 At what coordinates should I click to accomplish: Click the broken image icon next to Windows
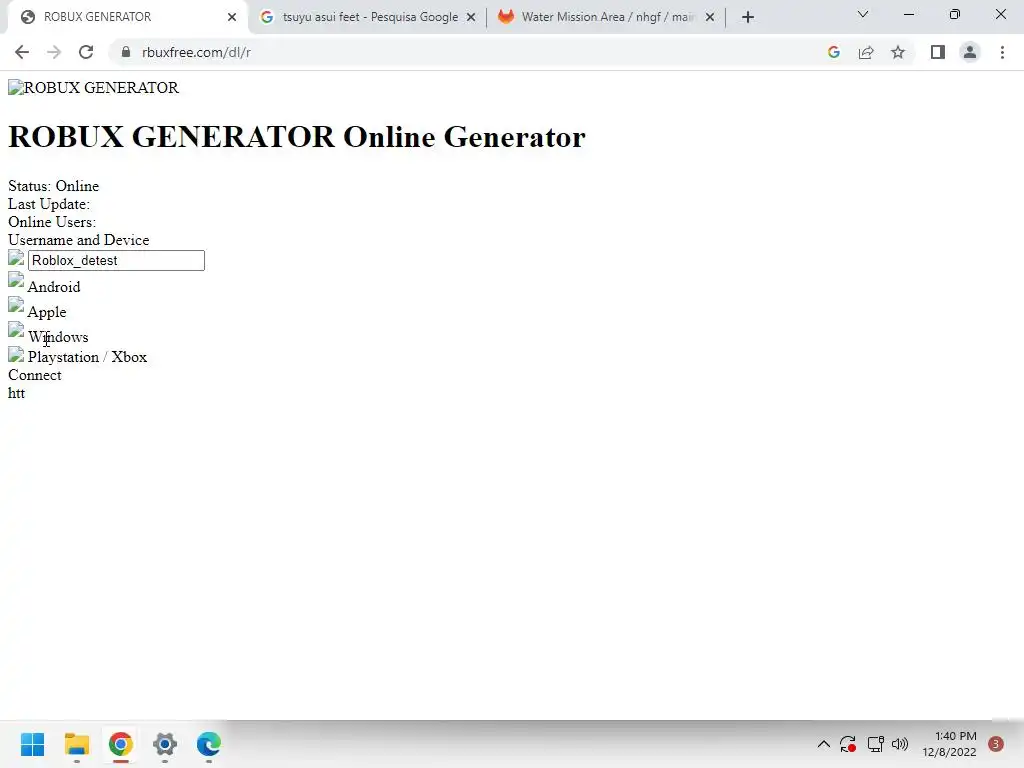[16, 330]
